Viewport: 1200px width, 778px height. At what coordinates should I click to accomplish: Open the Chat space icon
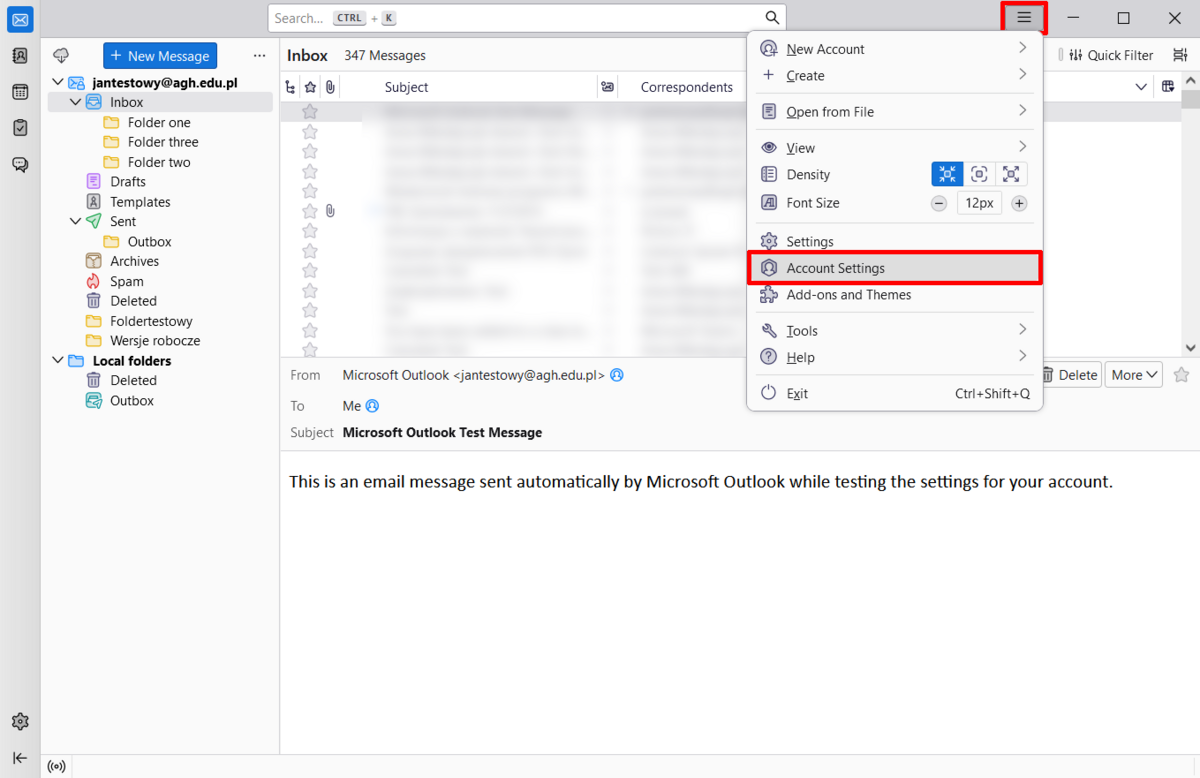tap(20, 164)
